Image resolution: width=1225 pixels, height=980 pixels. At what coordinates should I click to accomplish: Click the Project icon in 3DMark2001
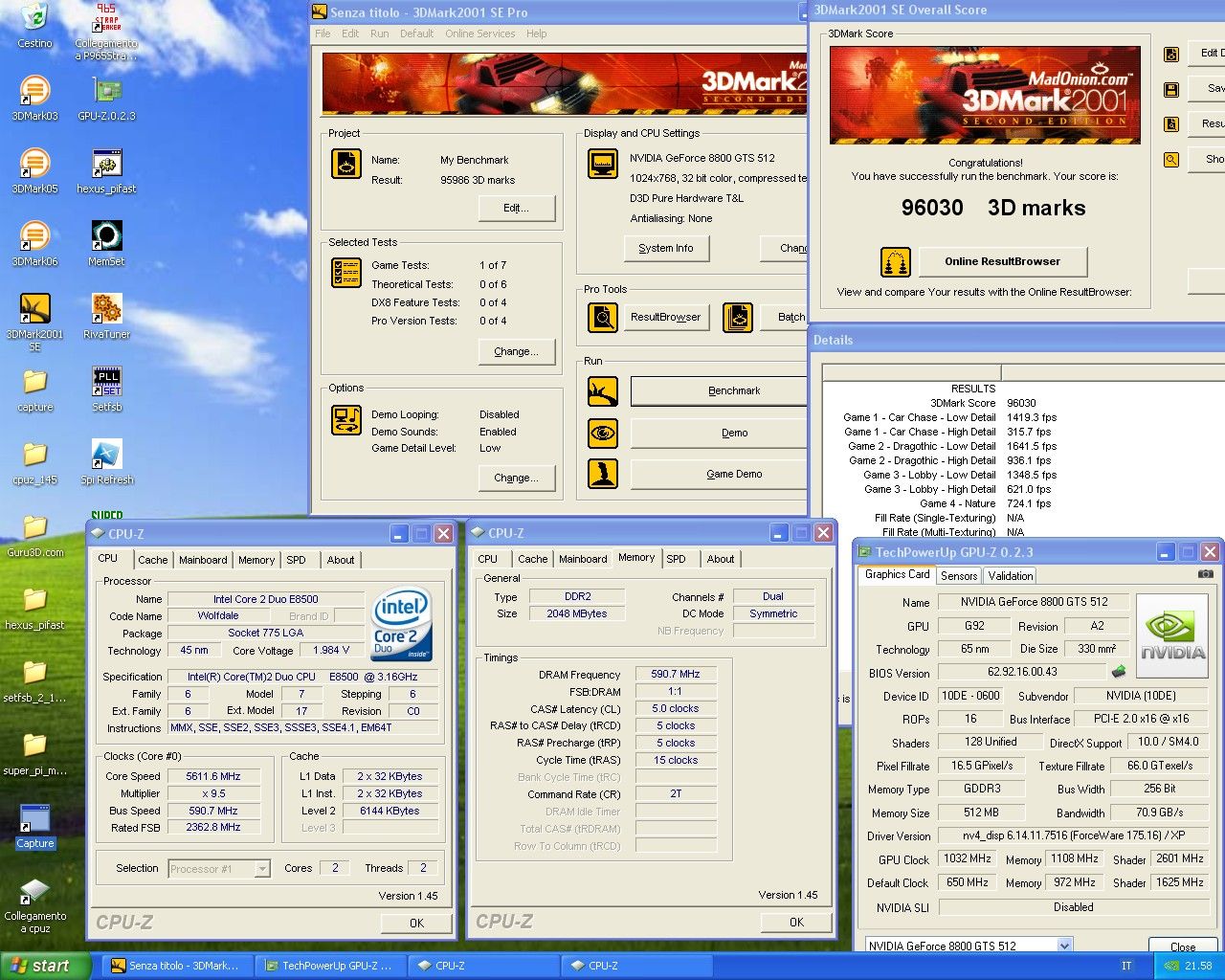[x=345, y=164]
